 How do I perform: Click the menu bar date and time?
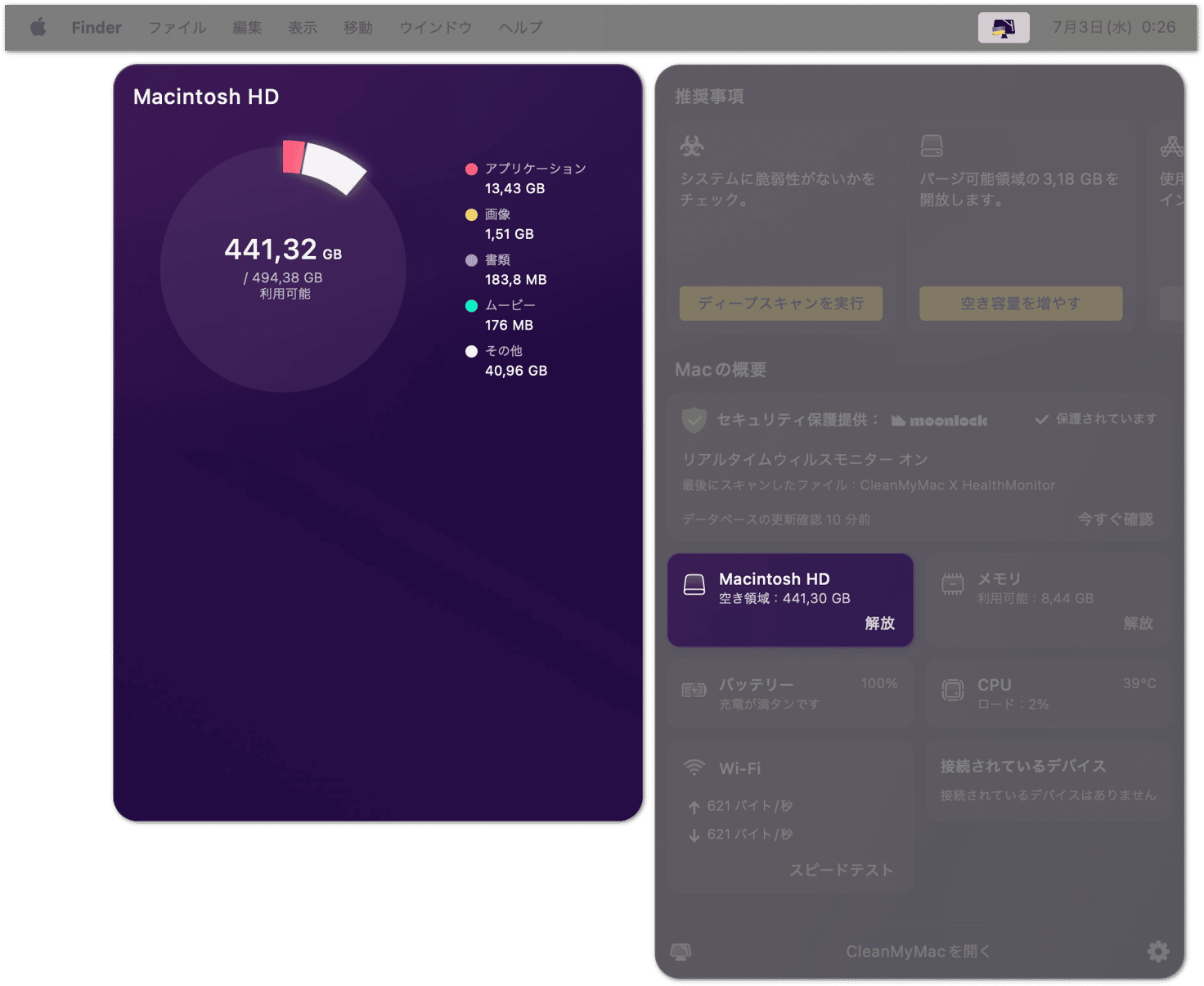pyautogui.click(x=1114, y=28)
